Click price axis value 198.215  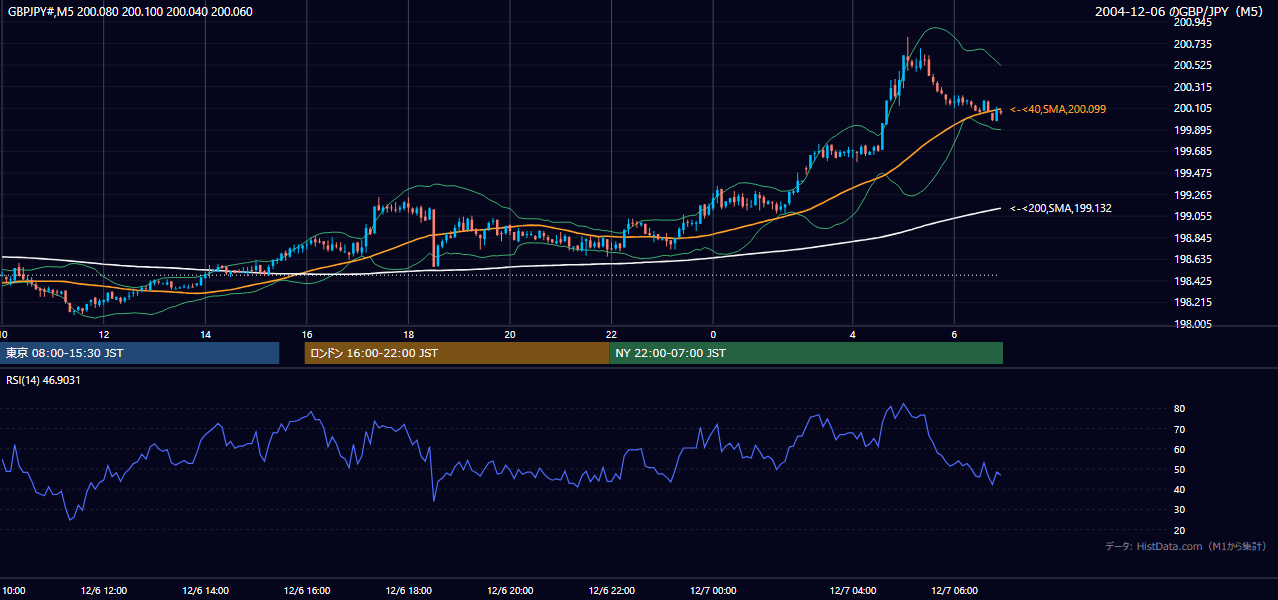(x=1191, y=302)
